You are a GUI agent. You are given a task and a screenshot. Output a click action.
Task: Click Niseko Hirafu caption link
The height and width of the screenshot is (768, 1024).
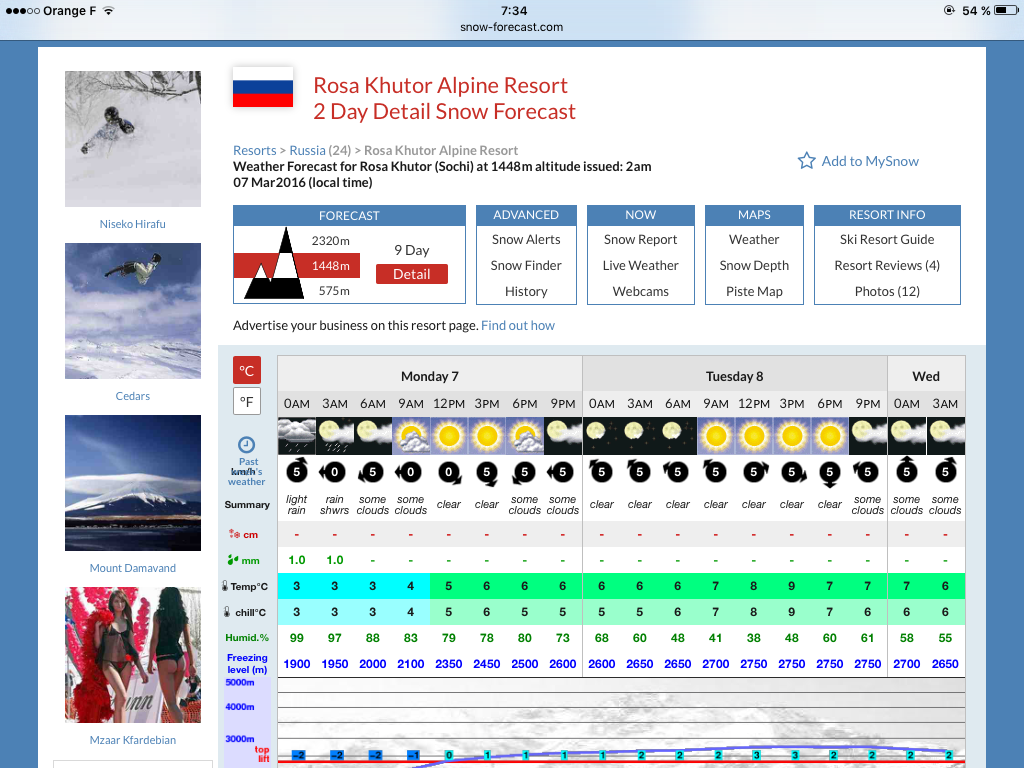(133, 224)
